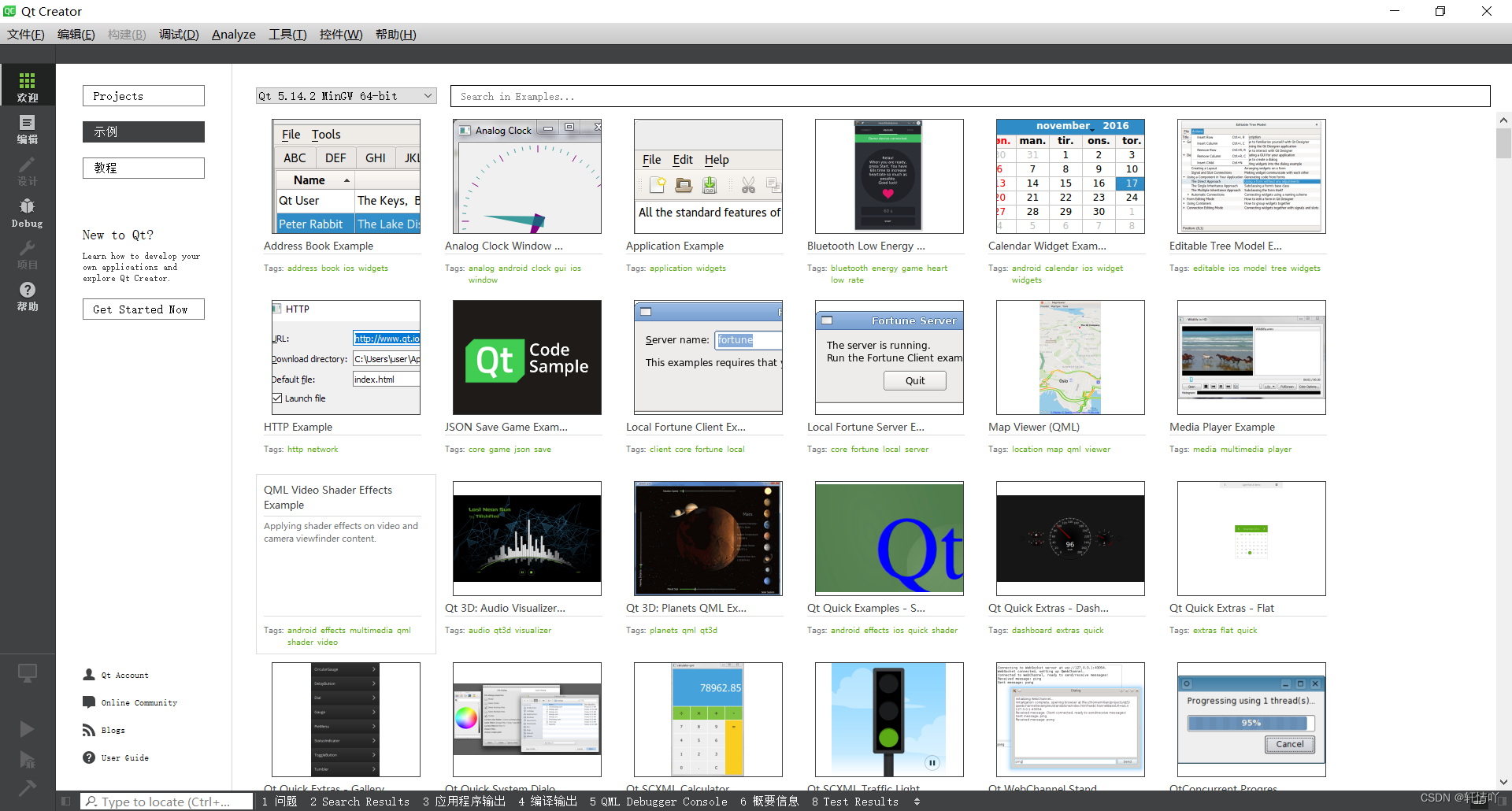Open the Blogs link

[113, 730]
